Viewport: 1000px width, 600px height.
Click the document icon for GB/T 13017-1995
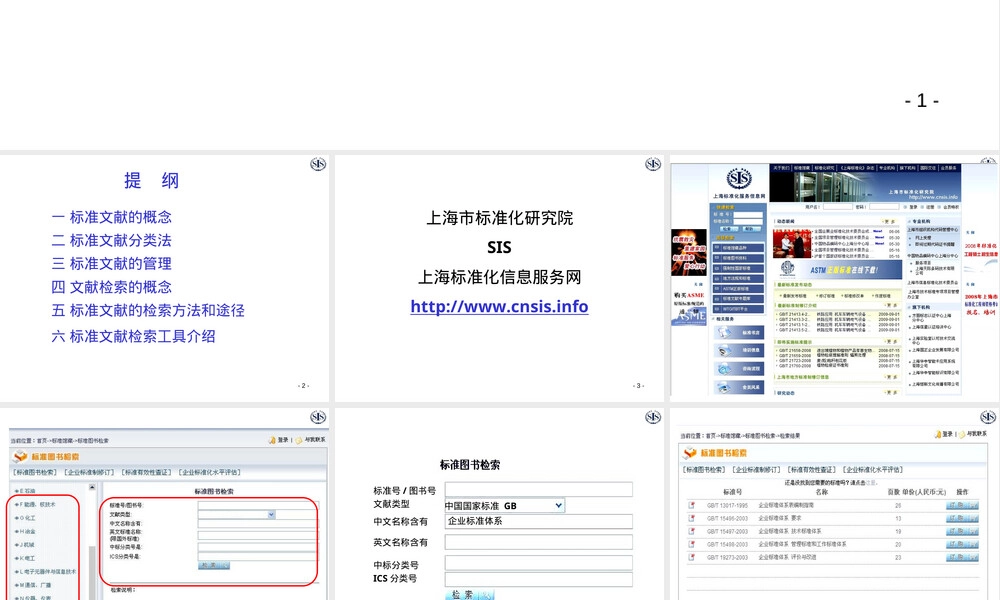click(x=691, y=506)
